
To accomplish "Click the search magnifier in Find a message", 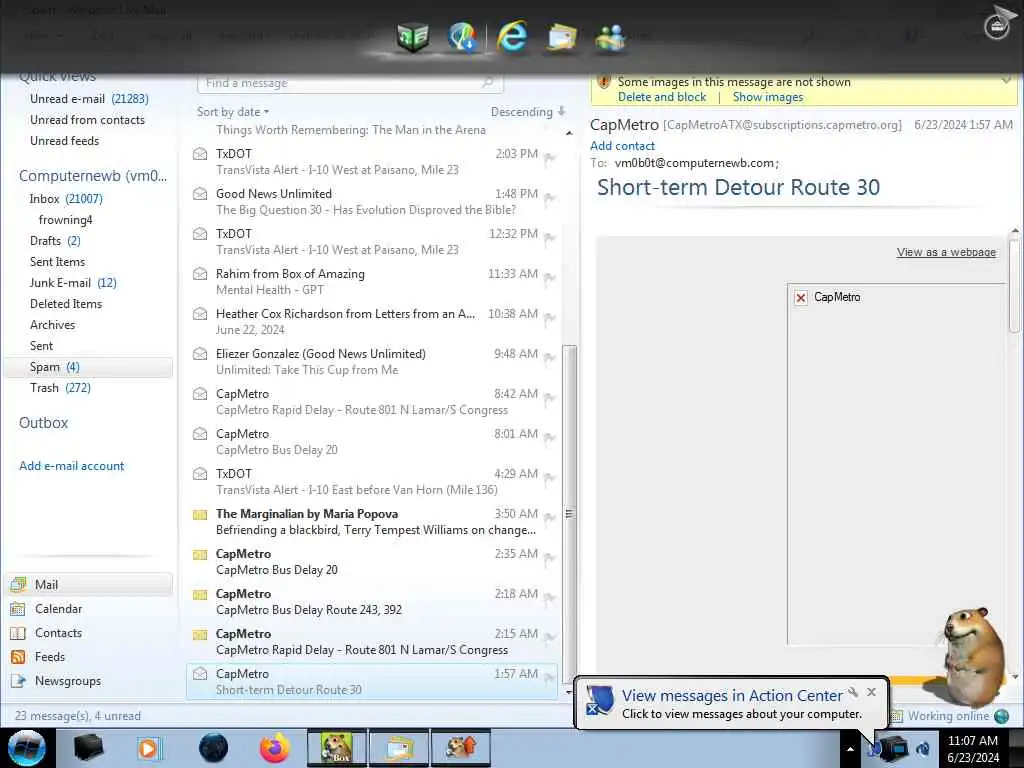I will click(x=487, y=82).
